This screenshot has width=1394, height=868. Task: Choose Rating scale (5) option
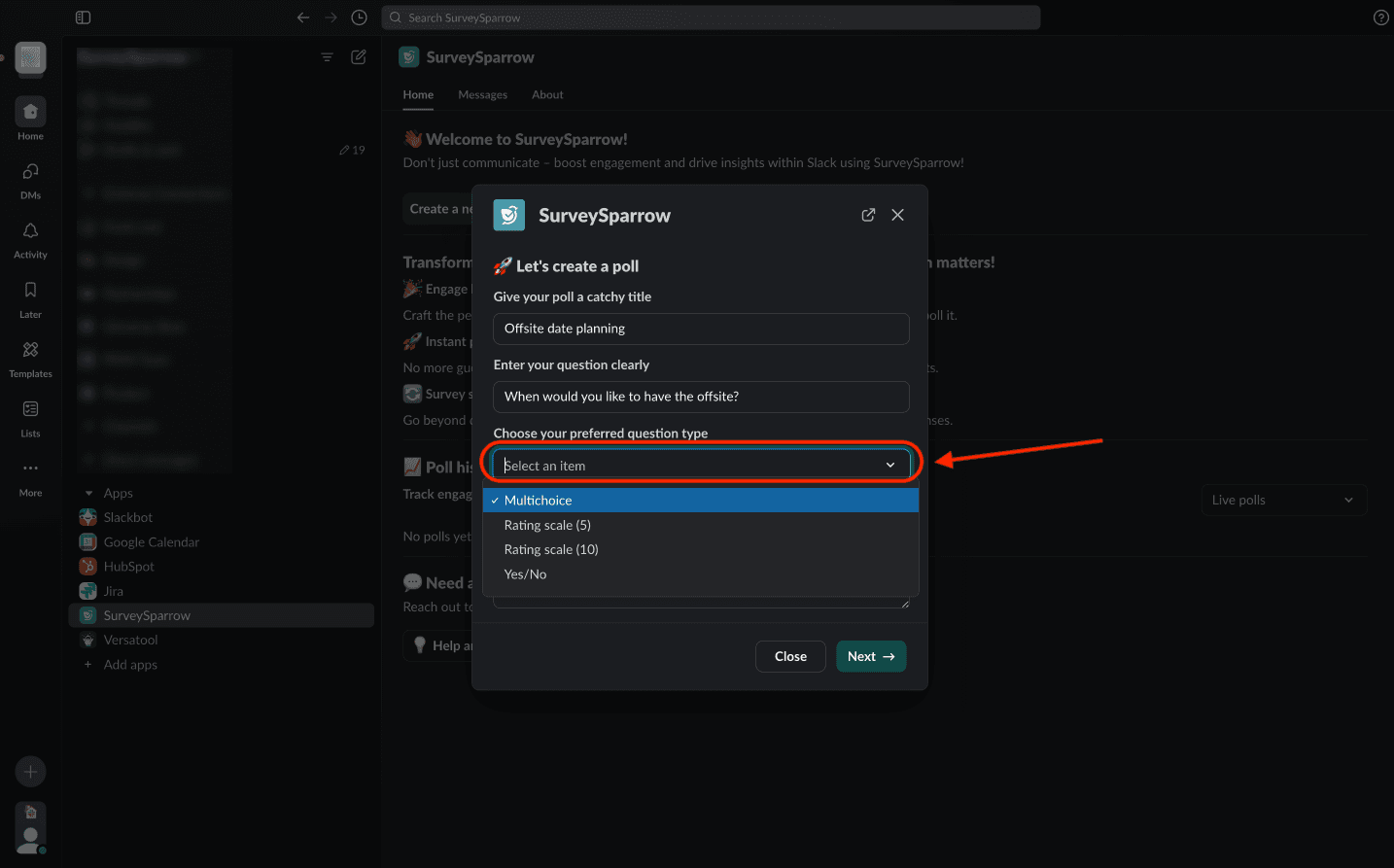click(547, 525)
